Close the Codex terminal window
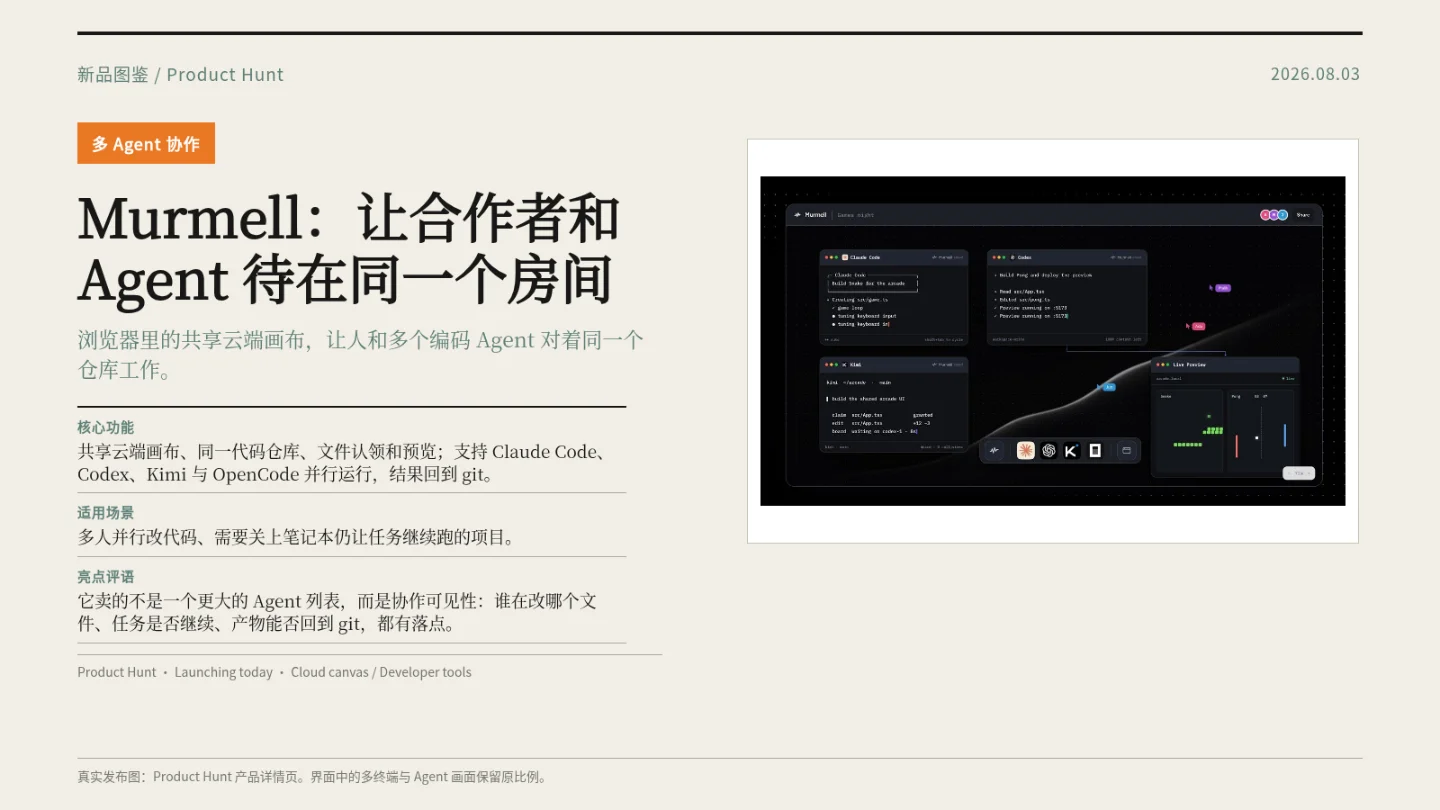This screenshot has height=810, width=1440. click(x=995, y=257)
